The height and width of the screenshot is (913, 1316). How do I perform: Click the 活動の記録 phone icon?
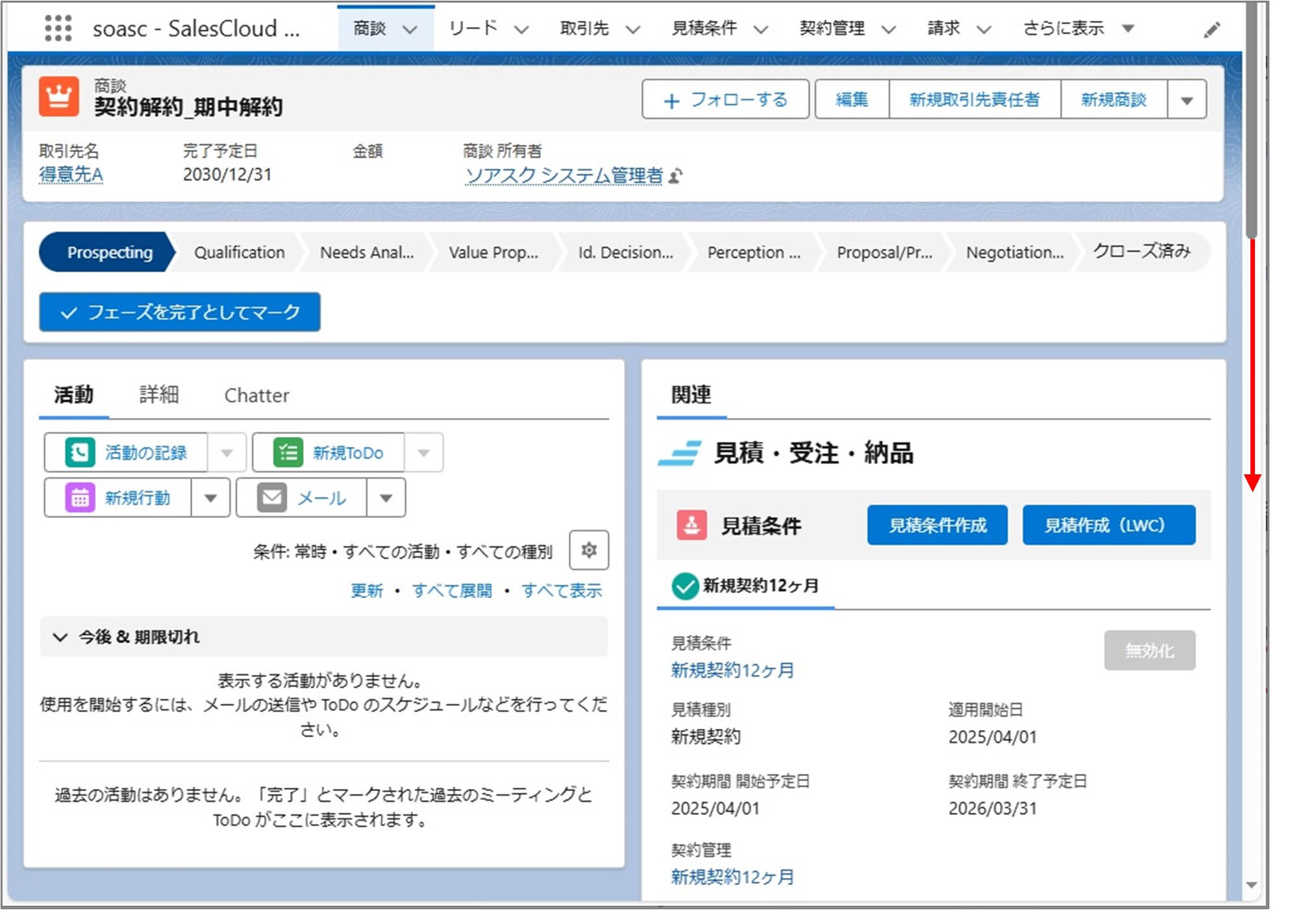(80, 452)
